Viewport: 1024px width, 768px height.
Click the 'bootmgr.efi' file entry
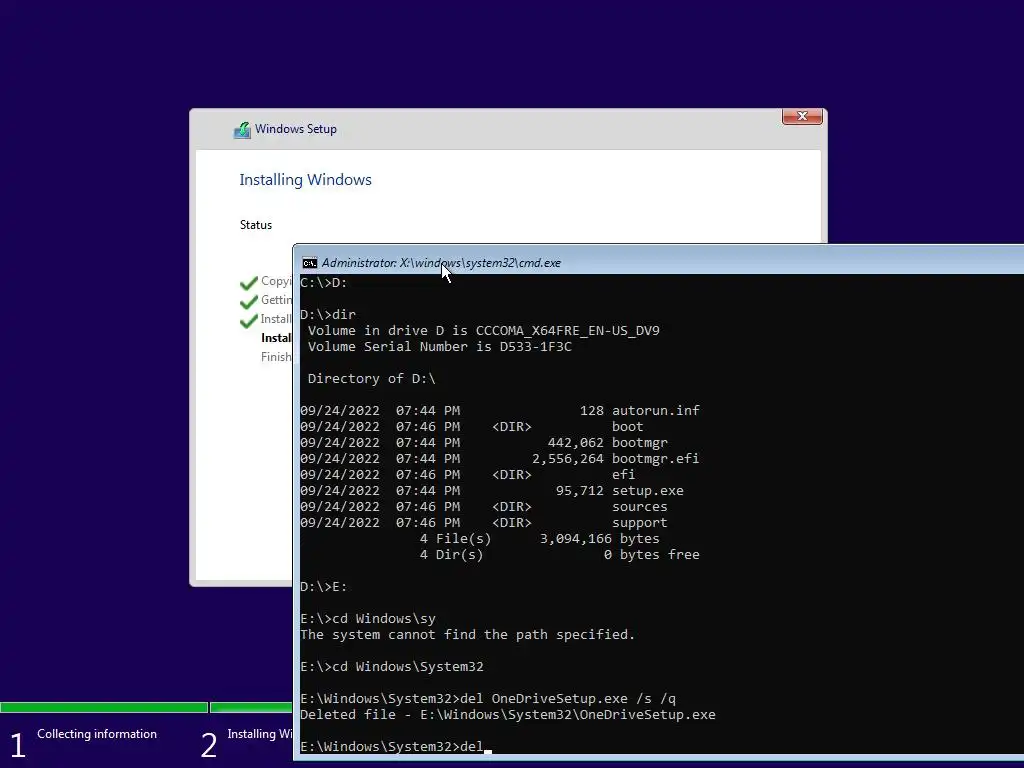point(656,458)
